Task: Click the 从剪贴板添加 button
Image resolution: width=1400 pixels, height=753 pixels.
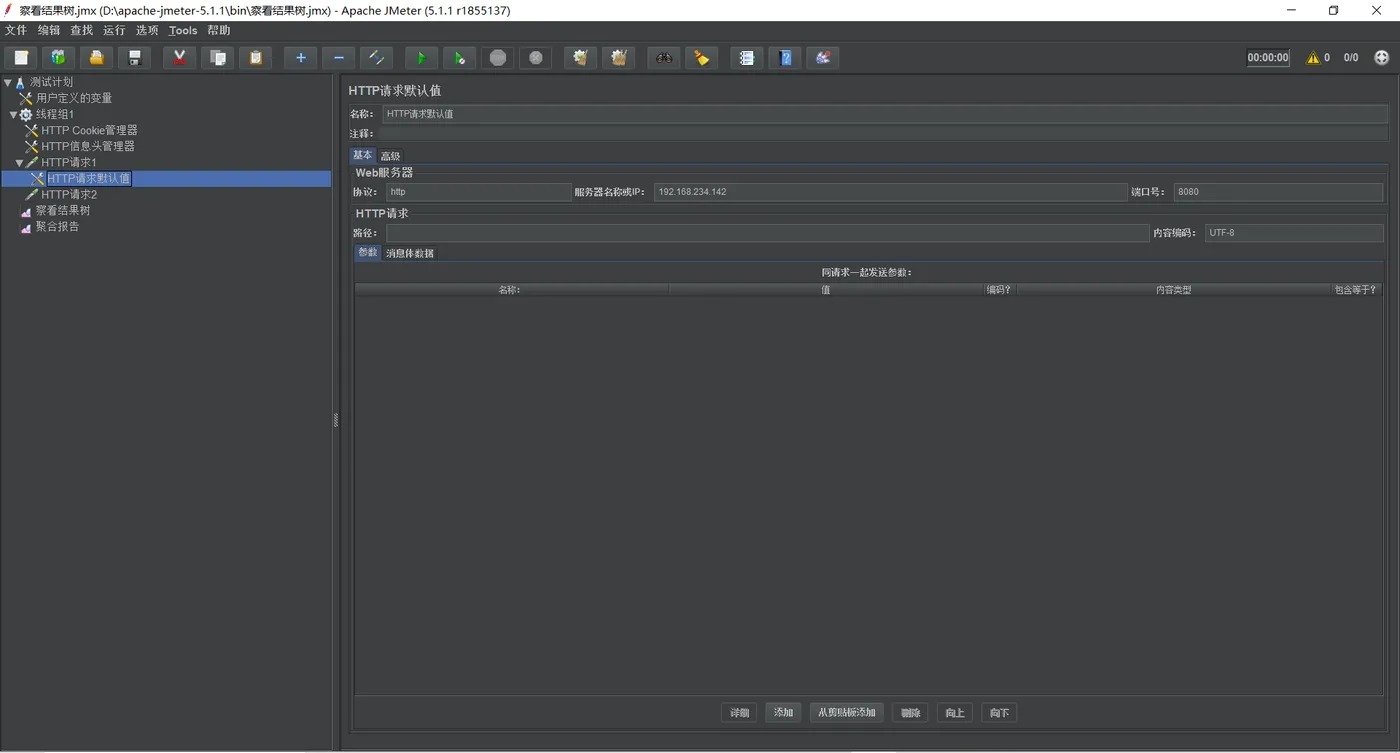Action: [847, 713]
